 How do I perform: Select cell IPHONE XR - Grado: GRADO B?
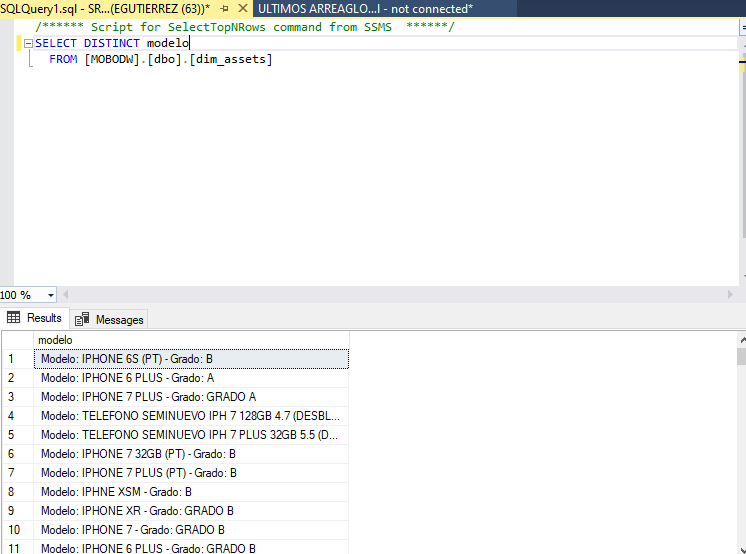click(191, 511)
